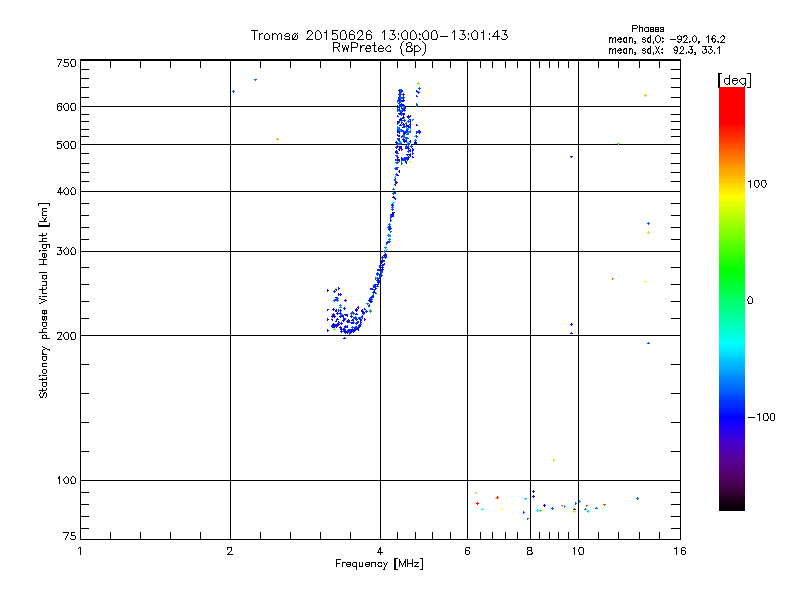Click the green section of the color bar
The height and width of the screenshot is (600, 800).
click(732, 270)
